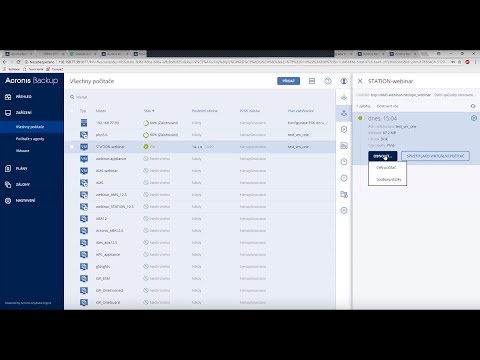Sort by Poslední záloha column header
Screen dimensions: 480x360
[x=205, y=110]
